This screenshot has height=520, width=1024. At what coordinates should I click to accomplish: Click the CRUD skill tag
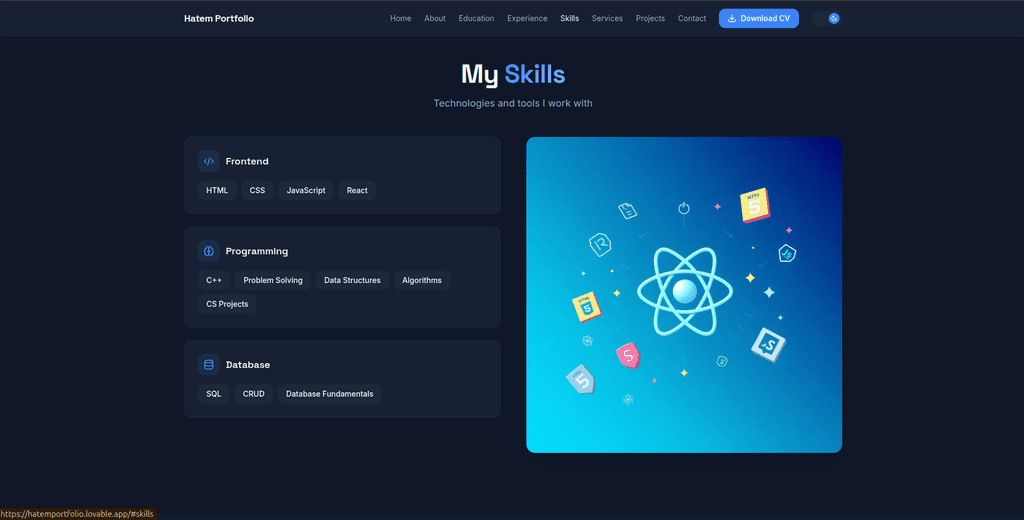point(253,394)
